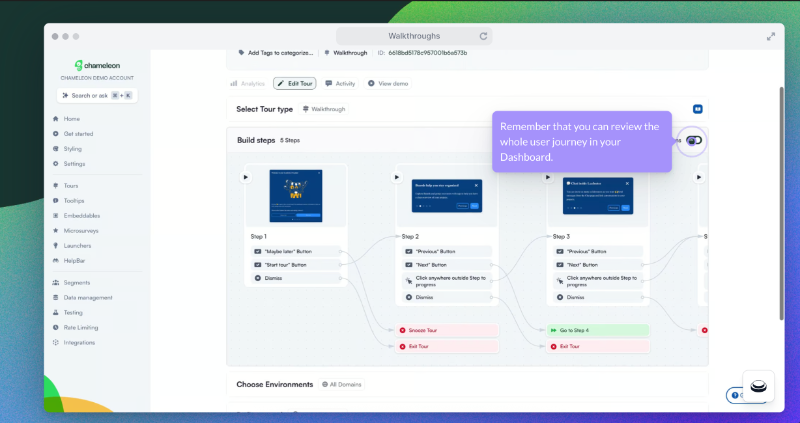Open the Walkthrough tour type dropdown
Image resolution: width=800 pixels, height=423 pixels.
pyautogui.click(x=323, y=109)
